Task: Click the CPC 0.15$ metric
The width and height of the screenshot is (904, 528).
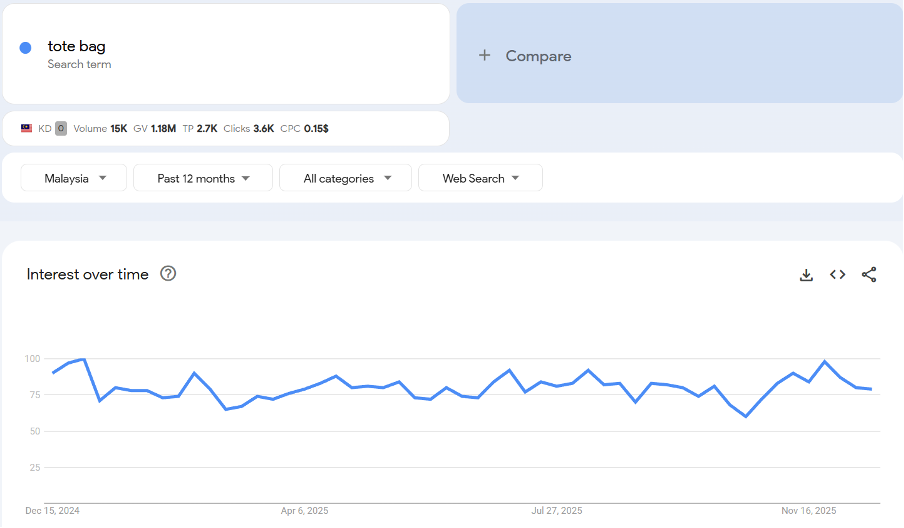Action: [305, 128]
